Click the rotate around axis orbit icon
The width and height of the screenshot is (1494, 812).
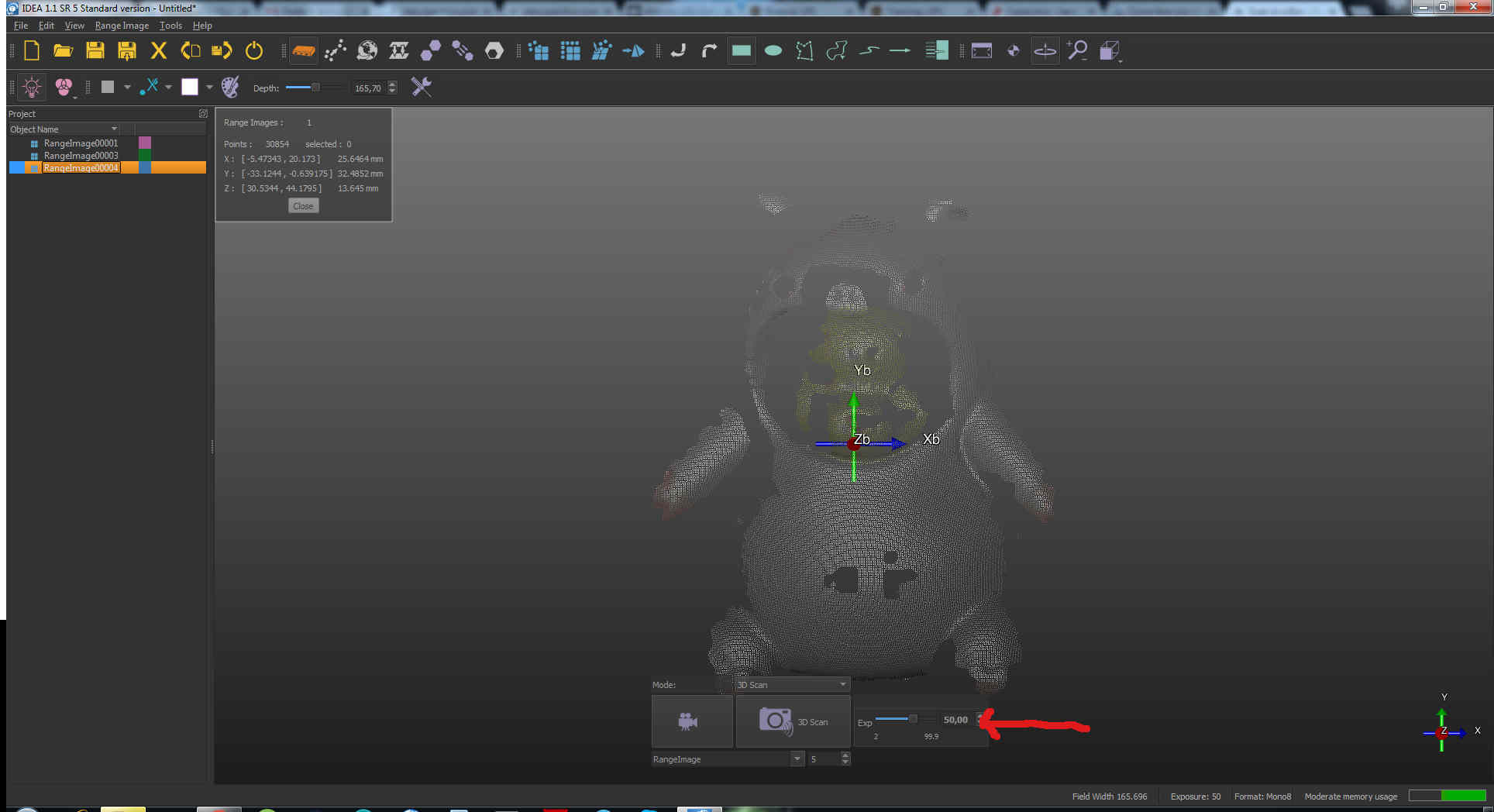(1045, 51)
